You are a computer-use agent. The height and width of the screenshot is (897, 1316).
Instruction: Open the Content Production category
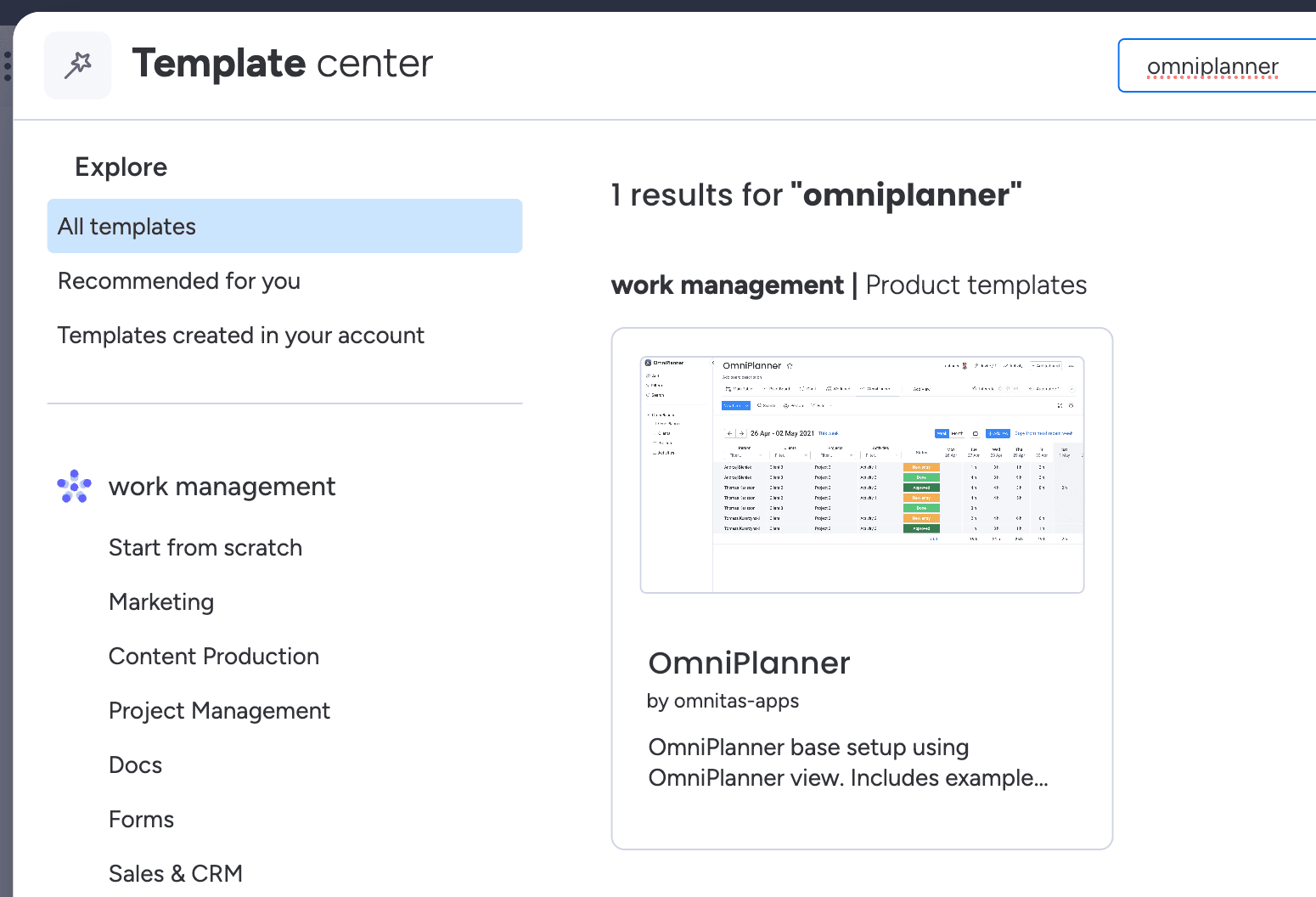(x=214, y=657)
